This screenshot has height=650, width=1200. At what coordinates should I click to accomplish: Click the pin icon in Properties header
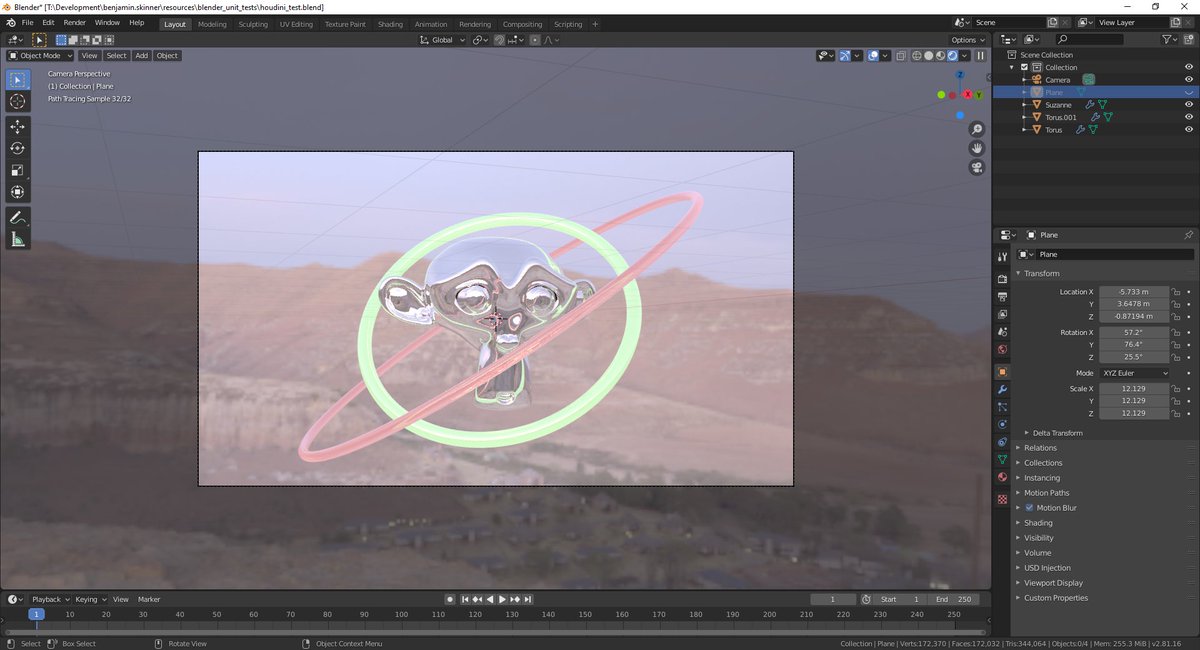pyautogui.click(x=1188, y=235)
